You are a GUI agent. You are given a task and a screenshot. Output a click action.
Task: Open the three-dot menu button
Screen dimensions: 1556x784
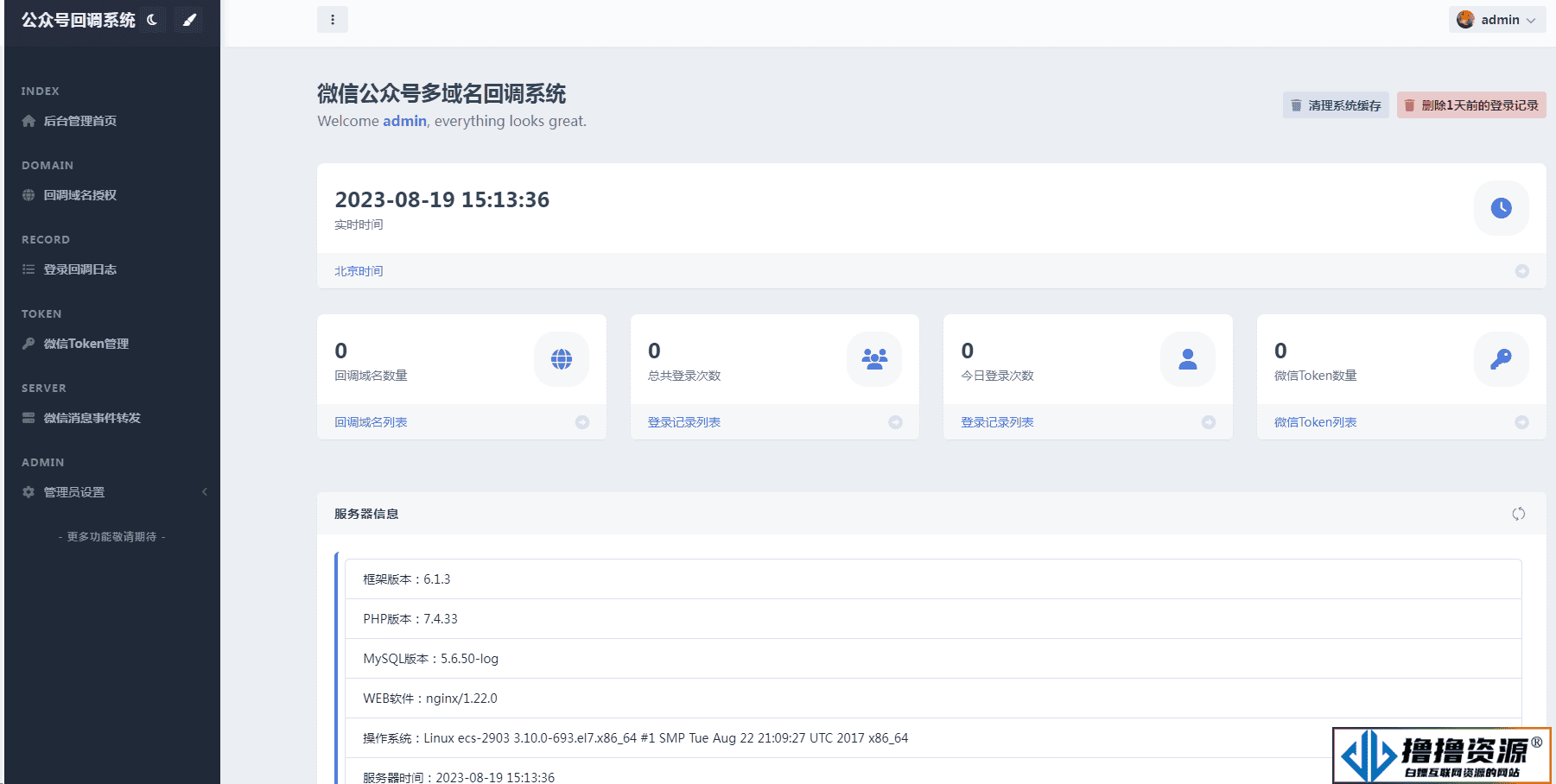[x=333, y=20]
